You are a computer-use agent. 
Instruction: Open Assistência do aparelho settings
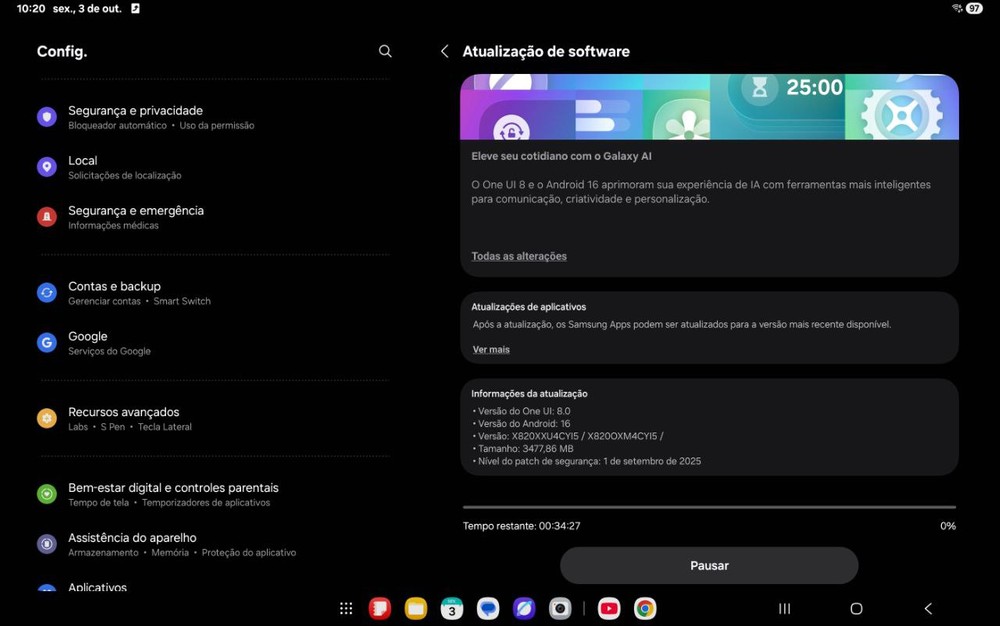click(214, 544)
